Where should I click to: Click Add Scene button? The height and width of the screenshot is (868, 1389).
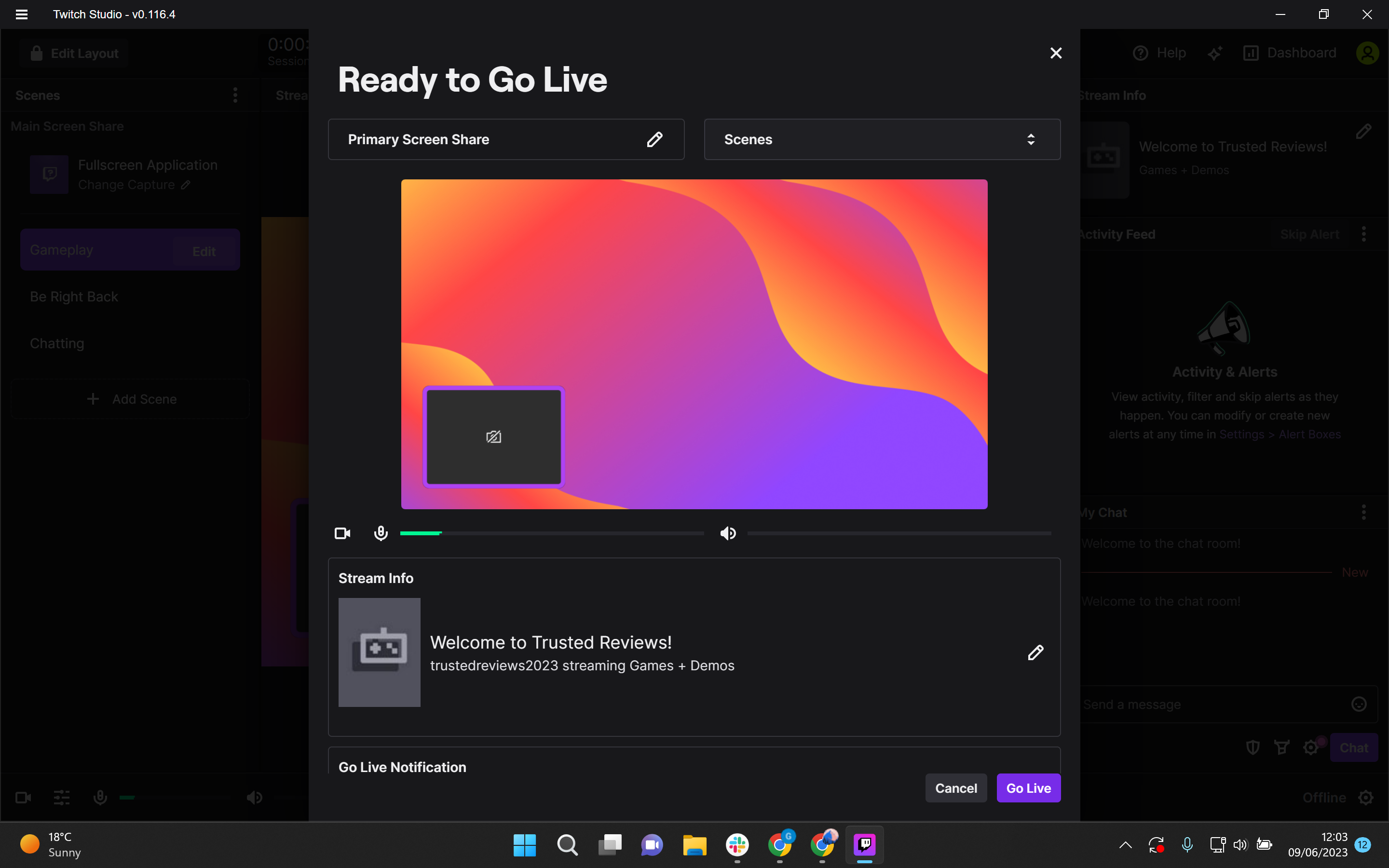tap(130, 399)
